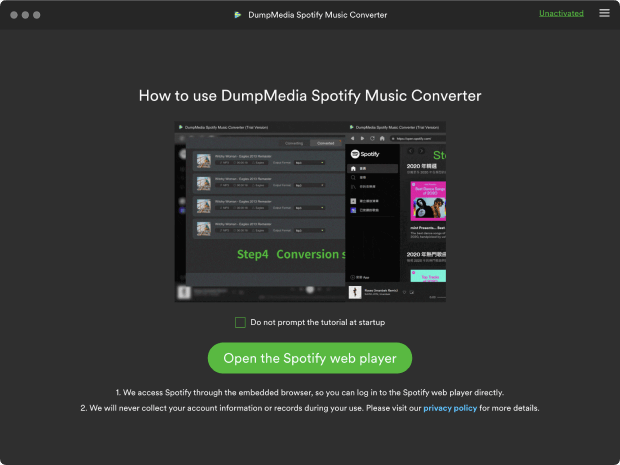Click the tutorial preview image
Screen dimensions: 620x465
(x=310, y=212)
